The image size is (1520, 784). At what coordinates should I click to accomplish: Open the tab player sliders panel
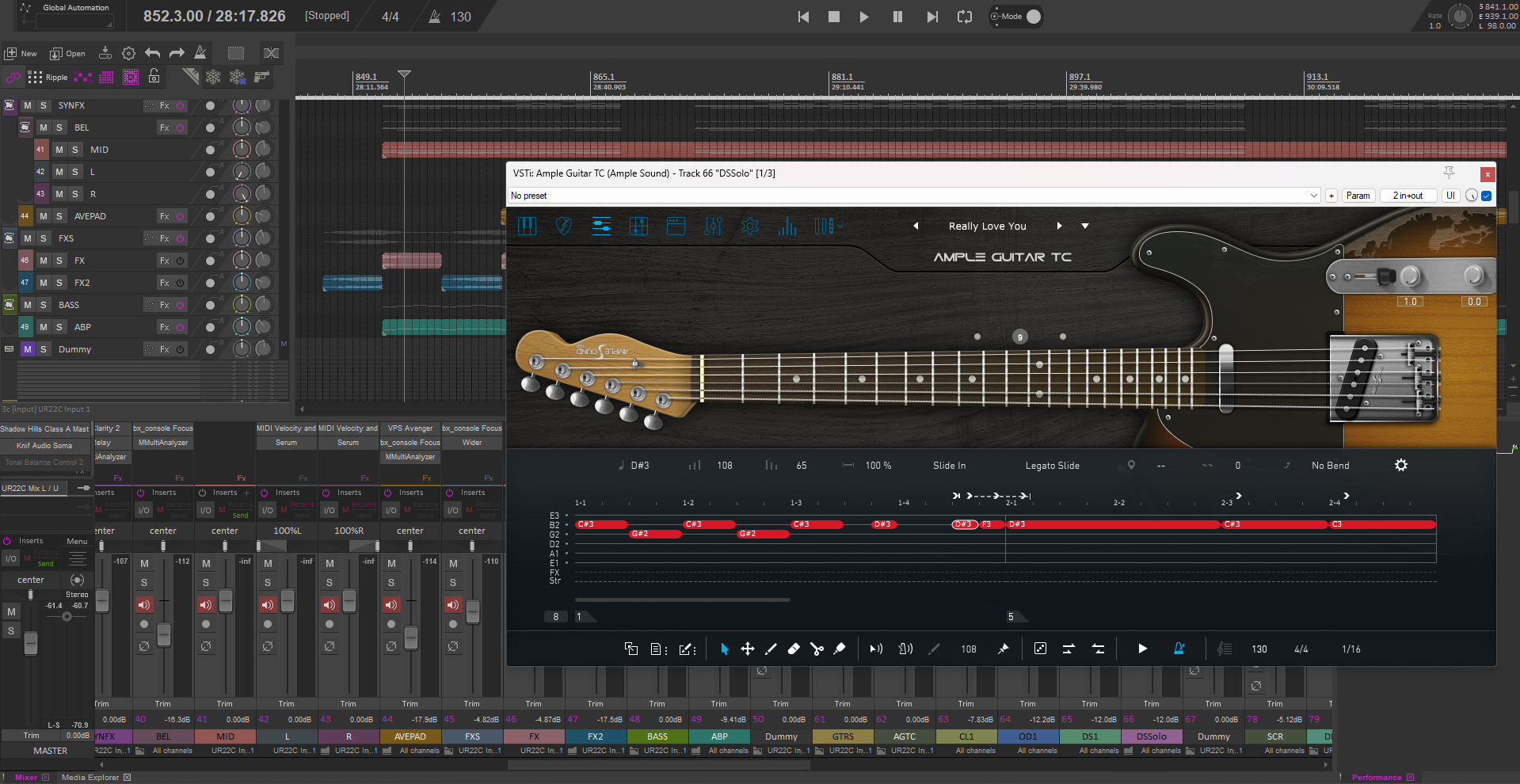(601, 226)
